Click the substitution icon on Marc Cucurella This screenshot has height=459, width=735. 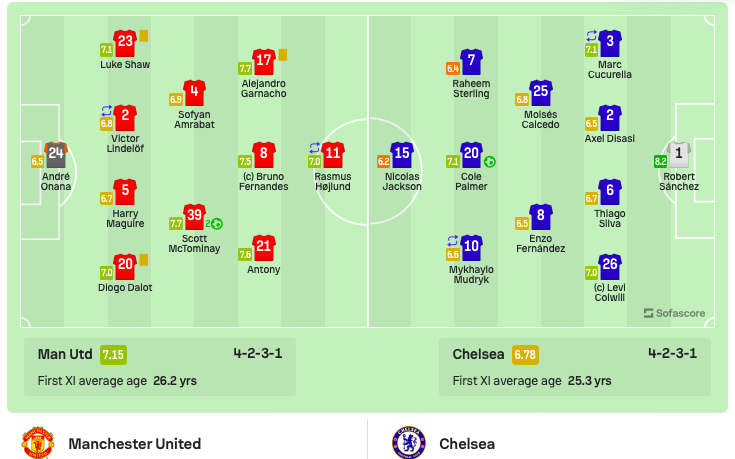(x=592, y=36)
